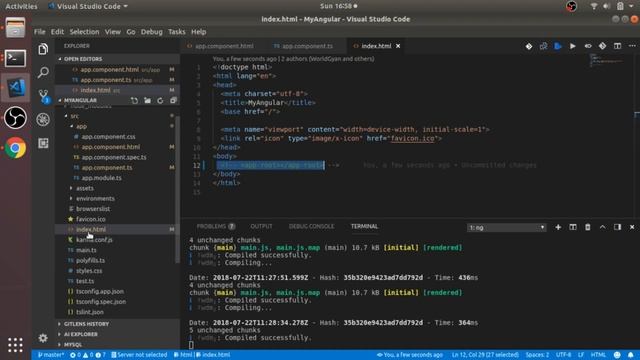The image size is (640, 360).
Task: Launch Google Chrome from Ubuntu dock
Action: 15,148
